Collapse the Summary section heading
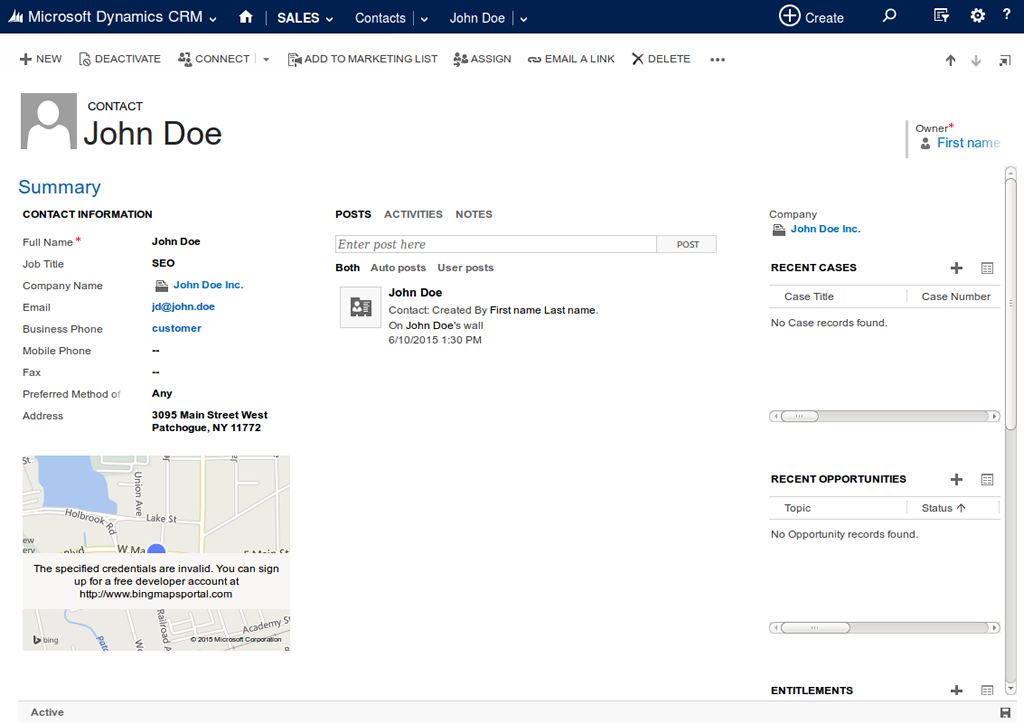The image size is (1024, 724). pyautogui.click(x=59, y=187)
